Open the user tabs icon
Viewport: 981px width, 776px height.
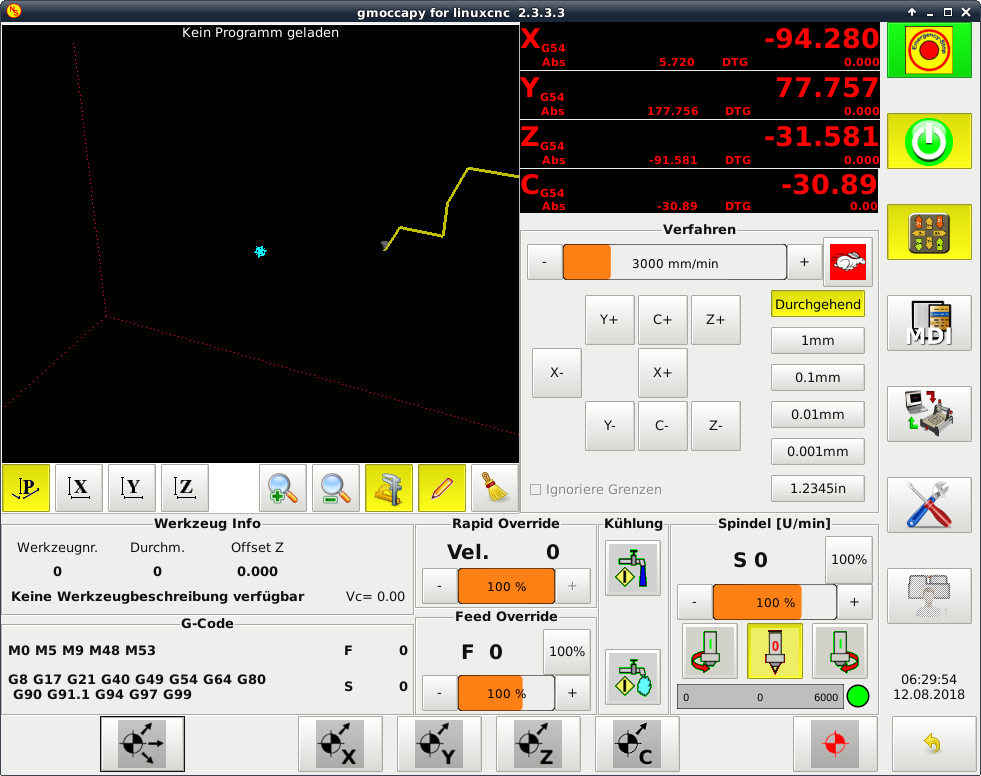(x=929, y=596)
